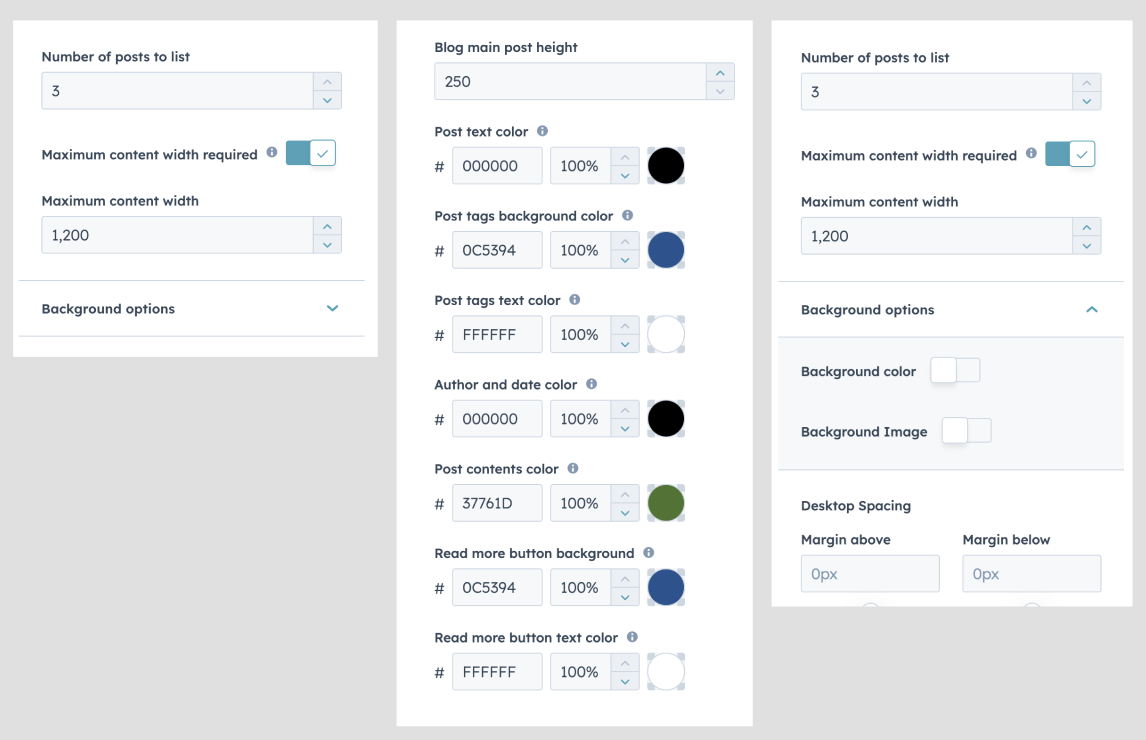Click the Margin below input field
The width and height of the screenshot is (1146, 740).
1031,574
